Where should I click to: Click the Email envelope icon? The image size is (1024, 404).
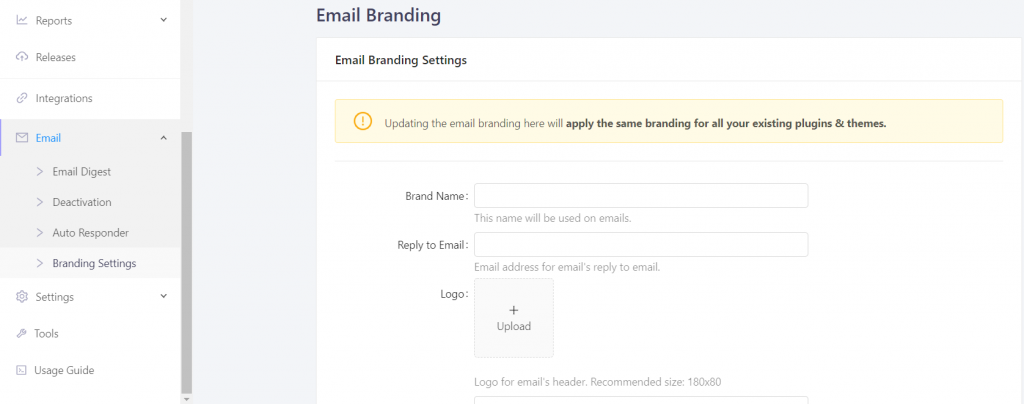point(22,138)
